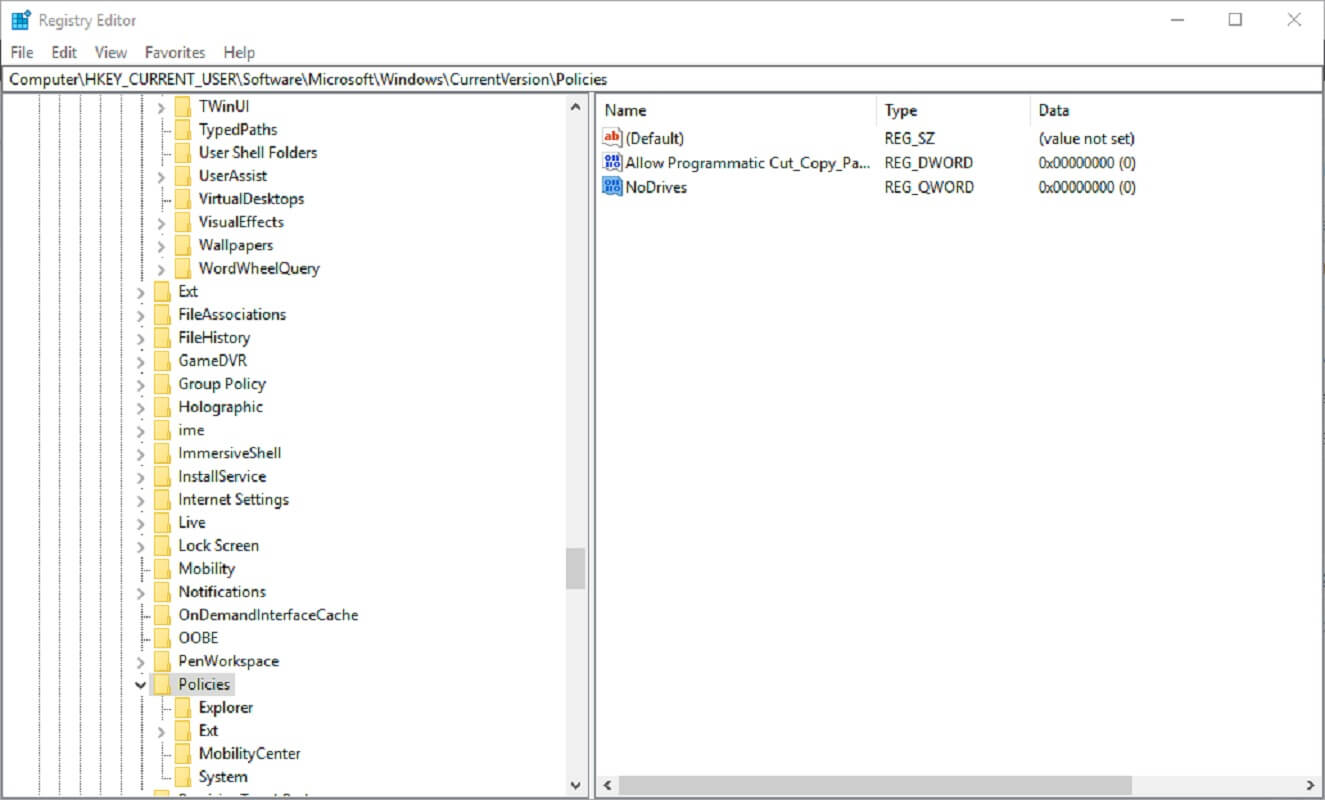The width and height of the screenshot is (1325, 800).
Task: Sort values by Type column header
Action: click(953, 110)
